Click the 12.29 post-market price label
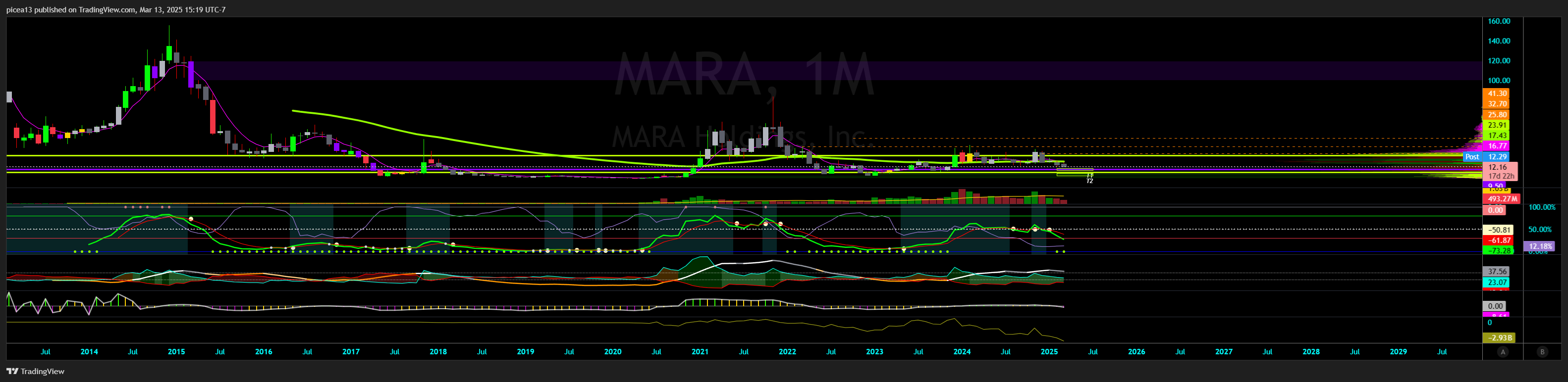The width and height of the screenshot is (1568, 382). pos(1497,157)
